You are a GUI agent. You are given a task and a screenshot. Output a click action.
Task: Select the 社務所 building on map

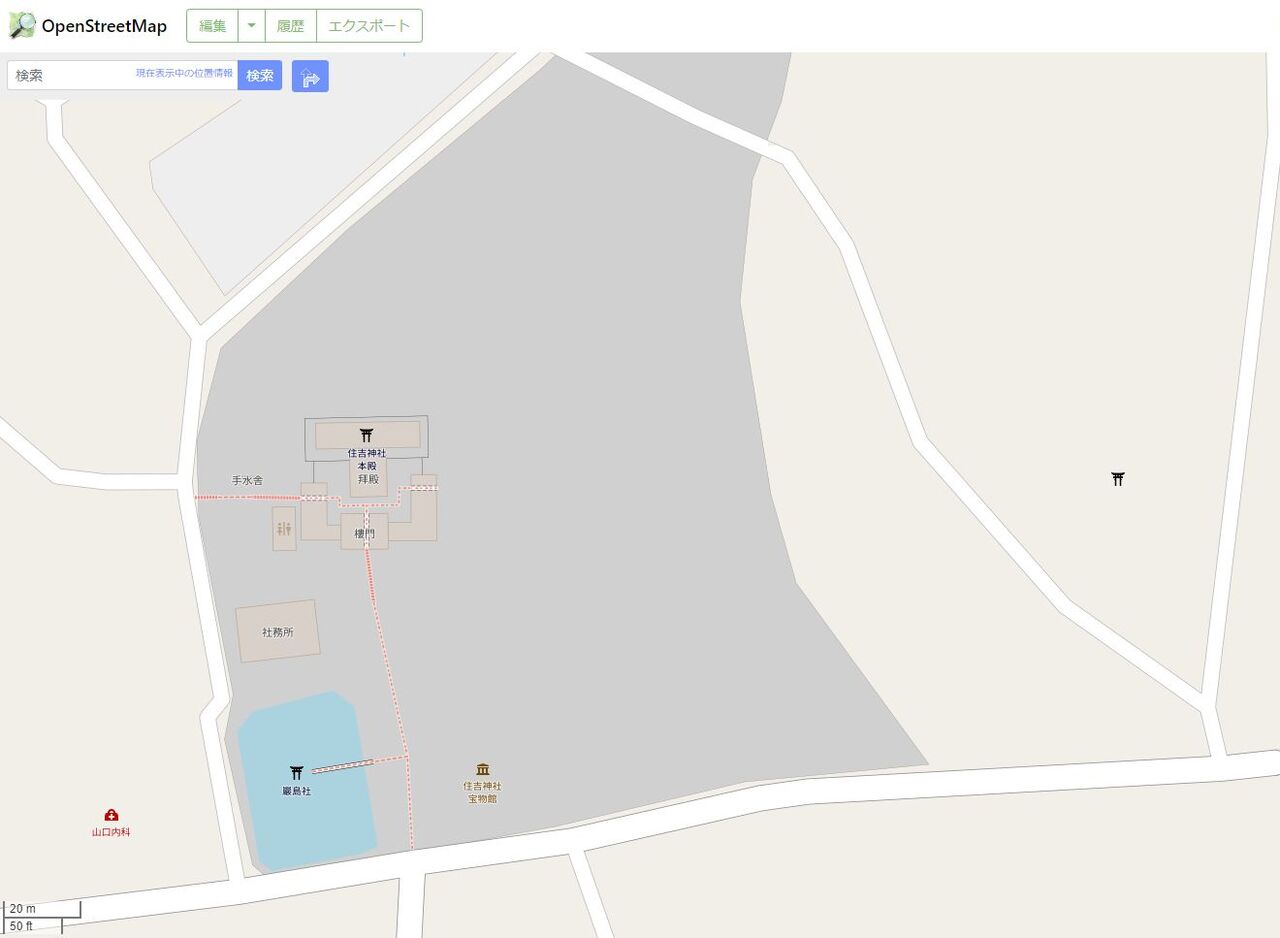[278, 631]
